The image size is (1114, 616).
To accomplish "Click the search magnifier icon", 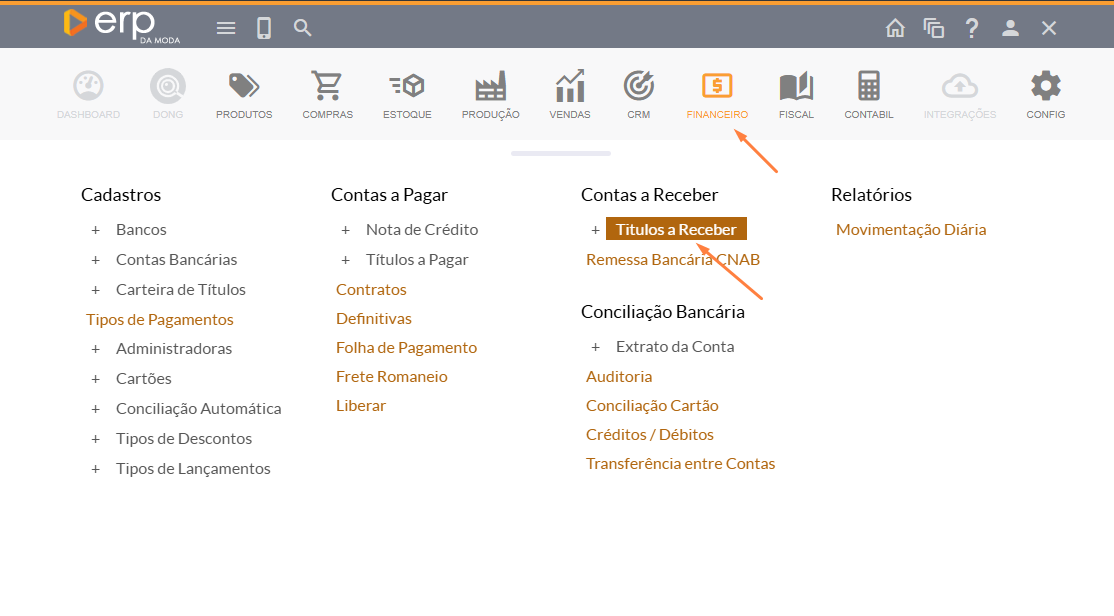I will coord(302,28).
